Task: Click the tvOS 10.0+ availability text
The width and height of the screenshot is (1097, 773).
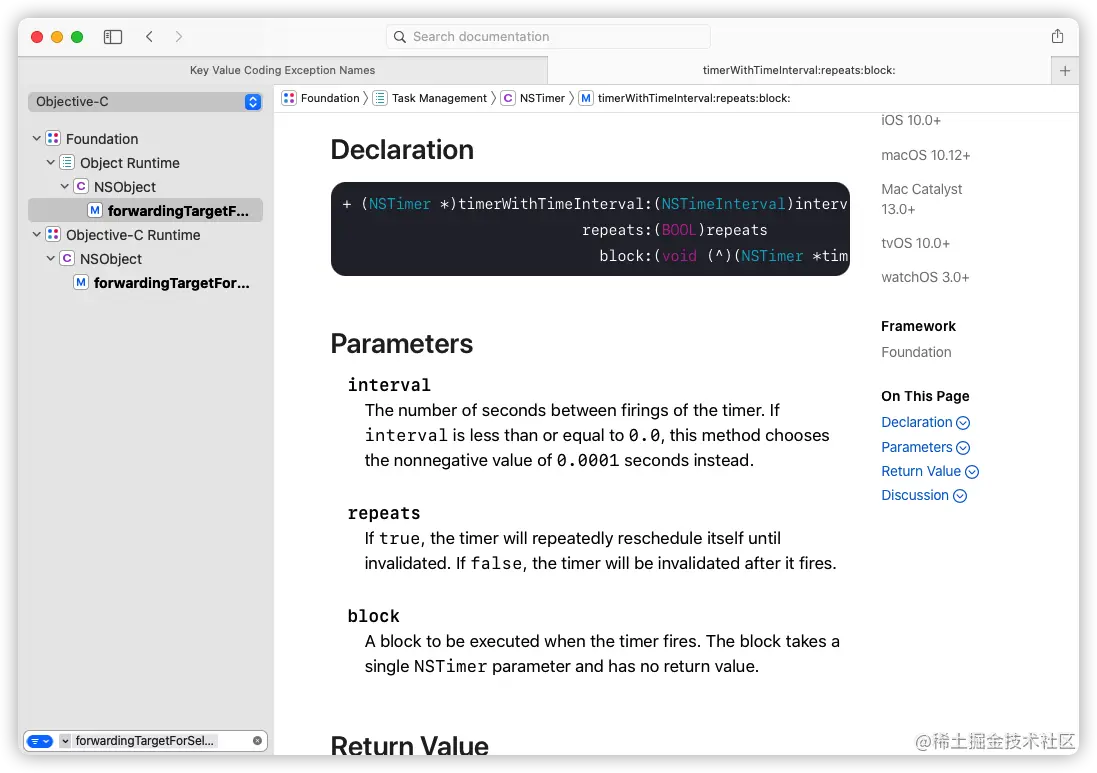Action: pyautogui.click(x=915, y=243)
